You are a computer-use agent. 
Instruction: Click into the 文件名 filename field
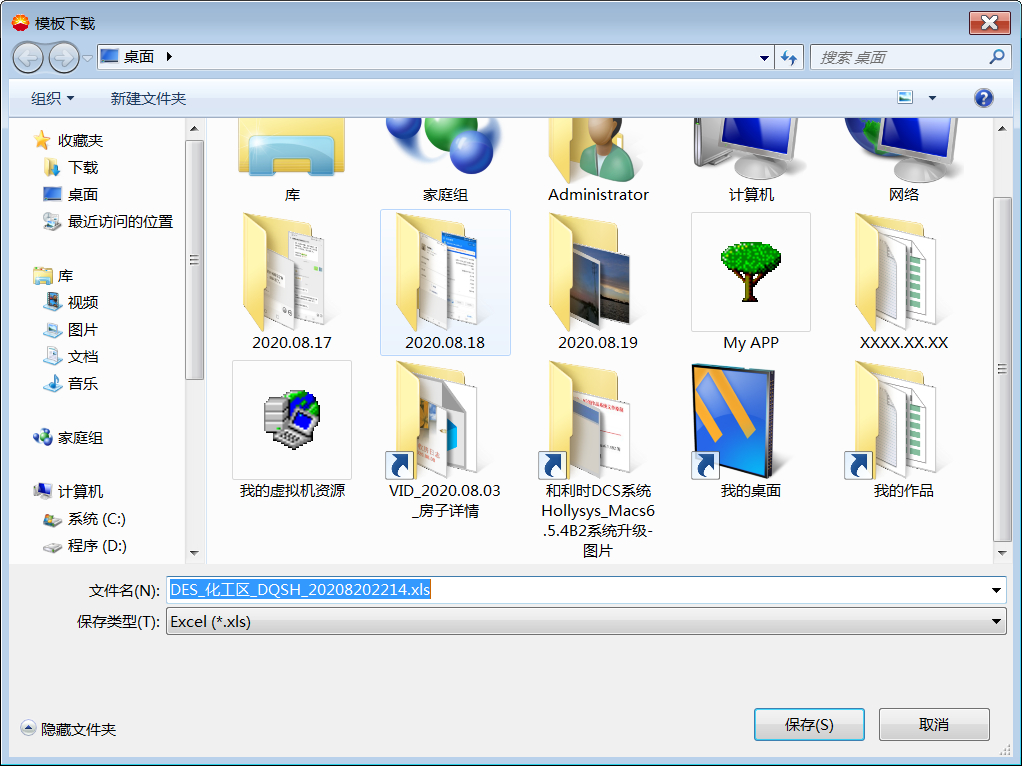click(x=577, y=590)
